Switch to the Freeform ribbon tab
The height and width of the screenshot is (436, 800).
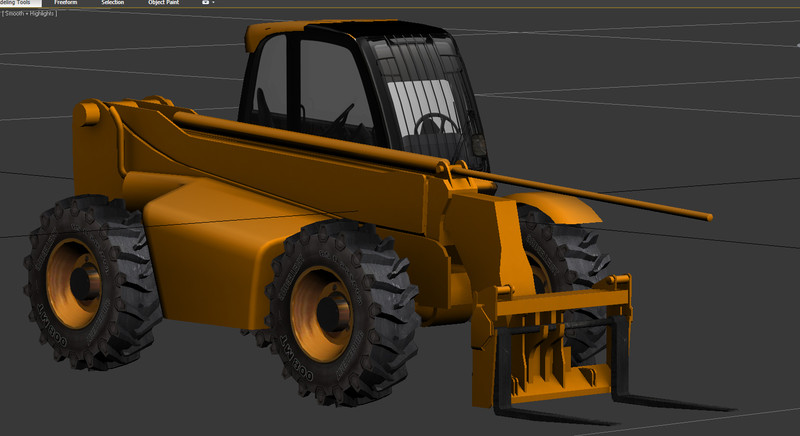pos(67,3)
